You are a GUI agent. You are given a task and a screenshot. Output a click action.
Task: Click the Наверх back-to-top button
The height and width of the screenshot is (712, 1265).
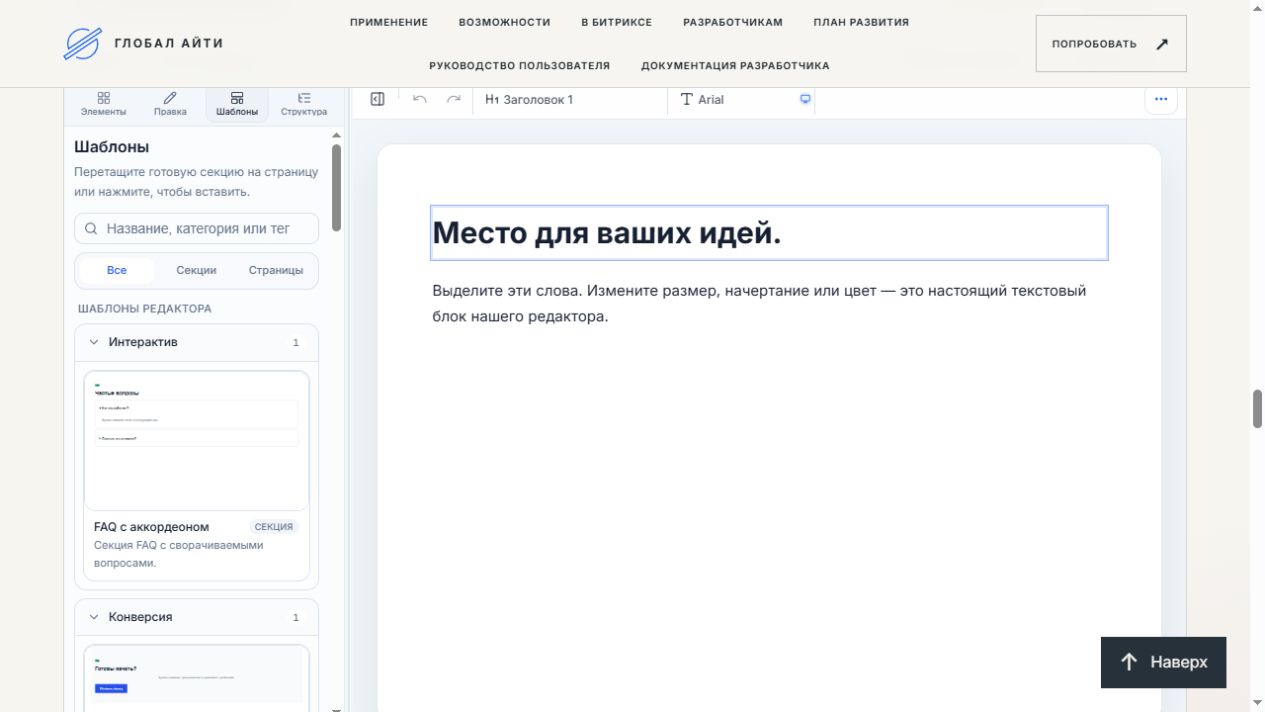pyautogui.click(x=1163, y=662)
